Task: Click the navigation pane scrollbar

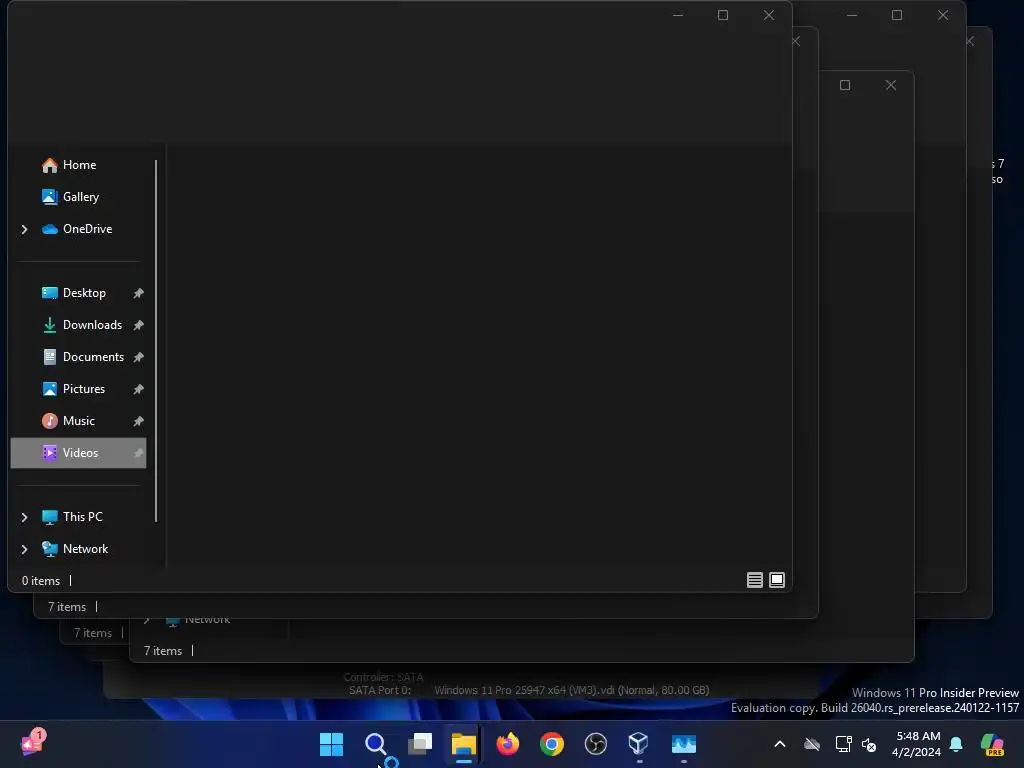Action: tap(156, 341)
